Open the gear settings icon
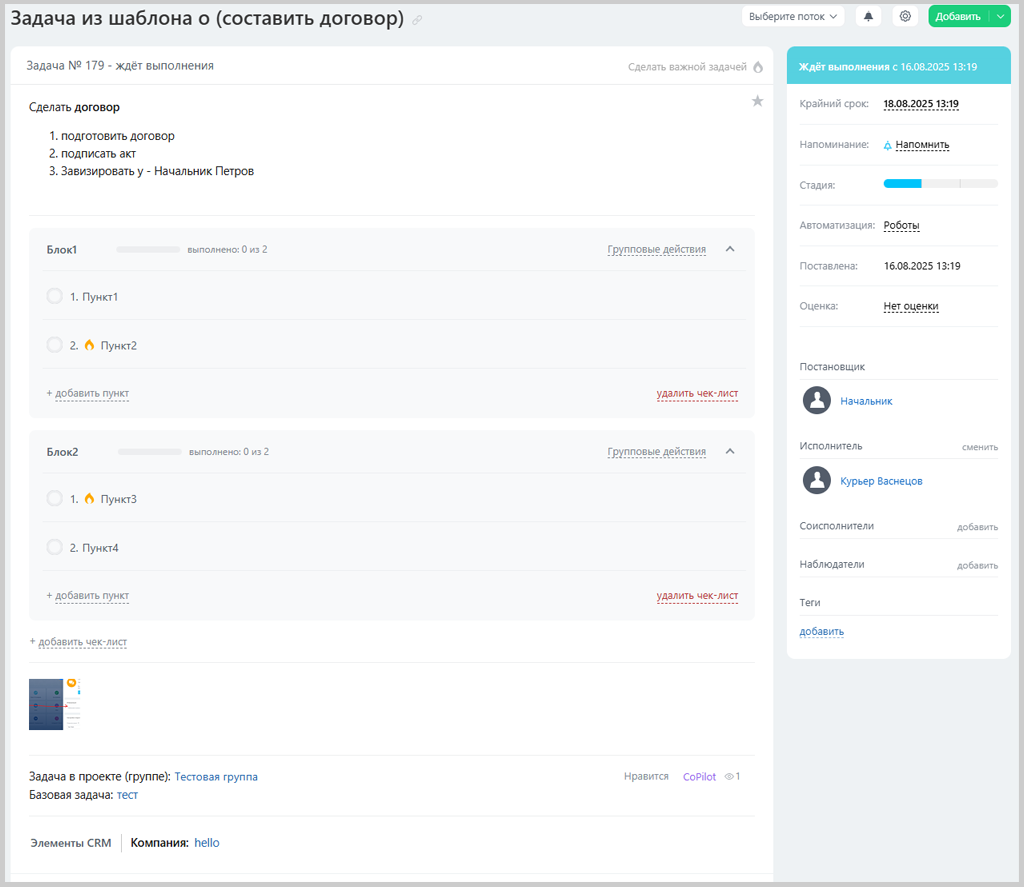Viewport: 1024px width, 887px height. tap(905, 17)
